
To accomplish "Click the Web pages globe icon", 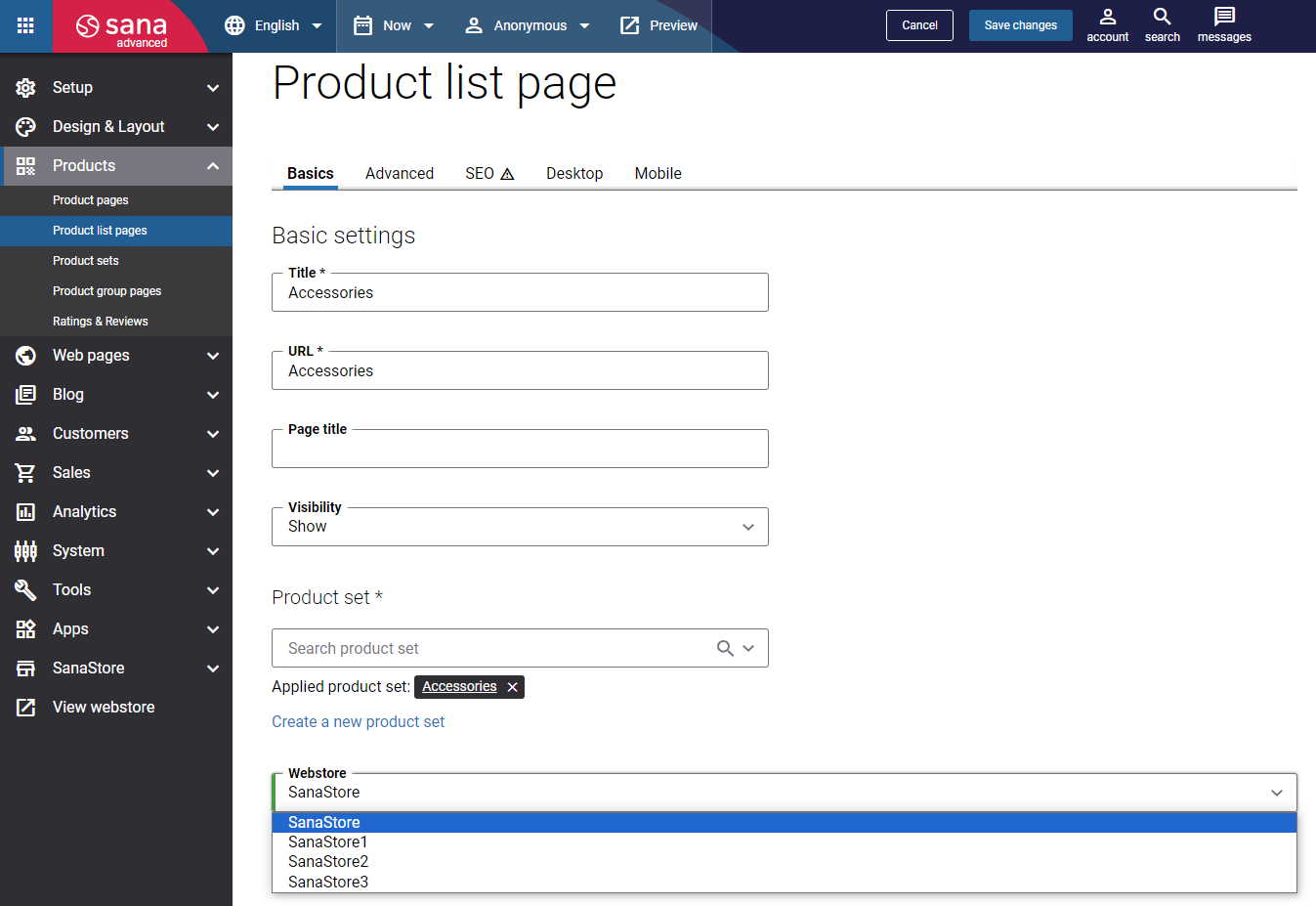I will click(x=25, y=356).
